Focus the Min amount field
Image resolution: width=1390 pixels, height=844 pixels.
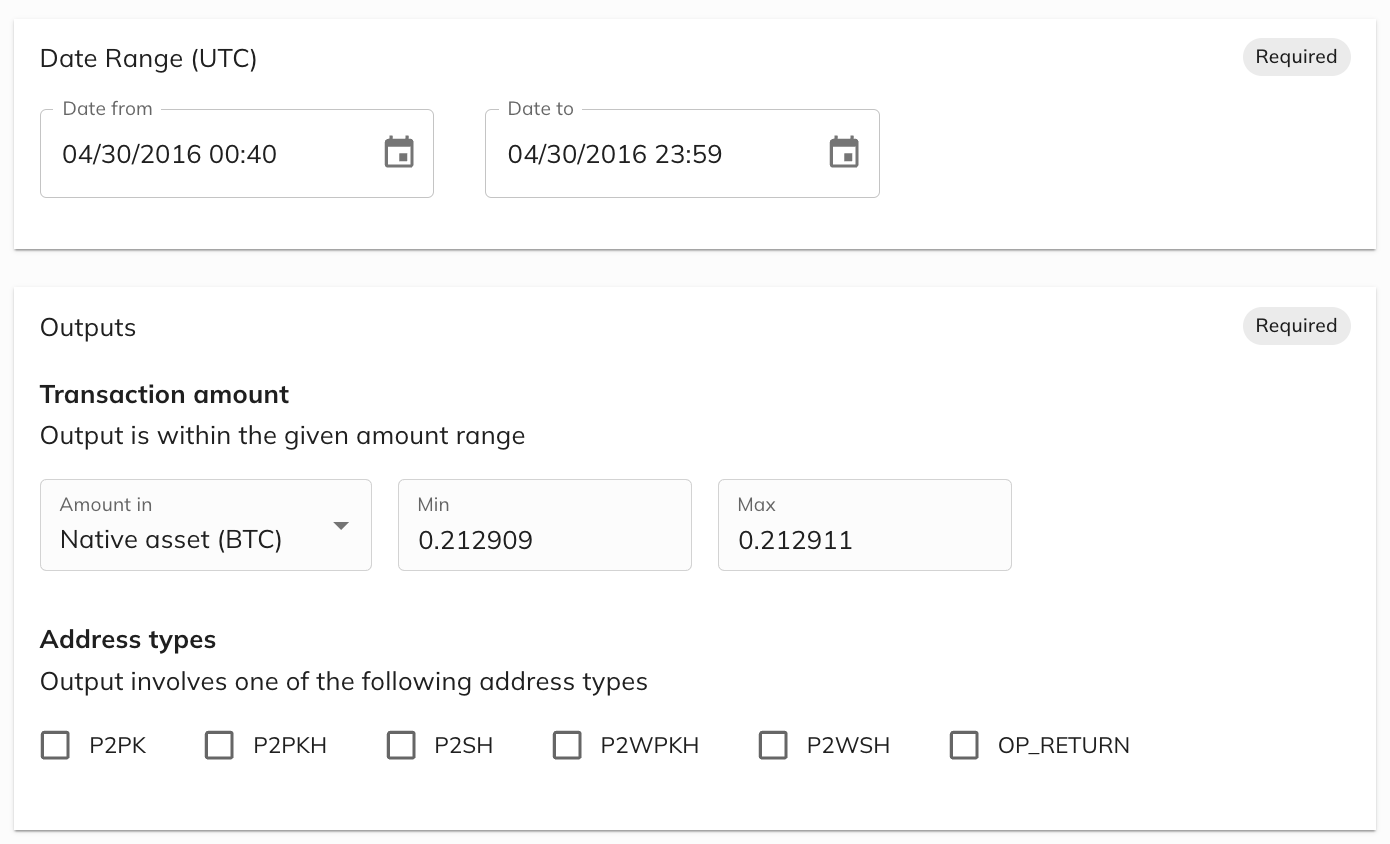[x=544, y=540]
